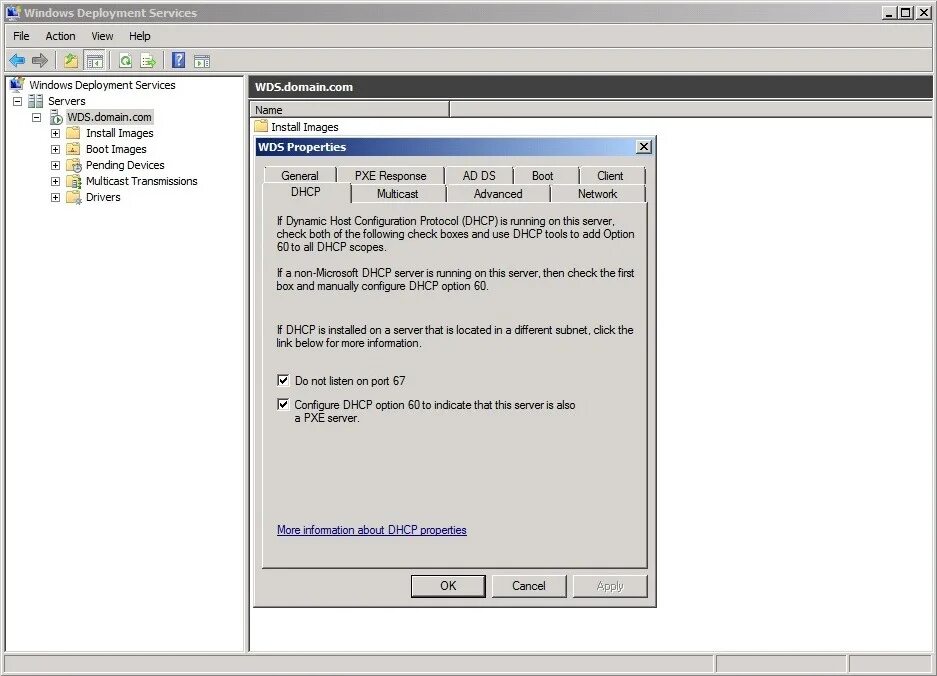Viewport: 937px width, 676px height.
Task: Toggle the Show/Hide Action Pane icon
Action: (202, 60)
